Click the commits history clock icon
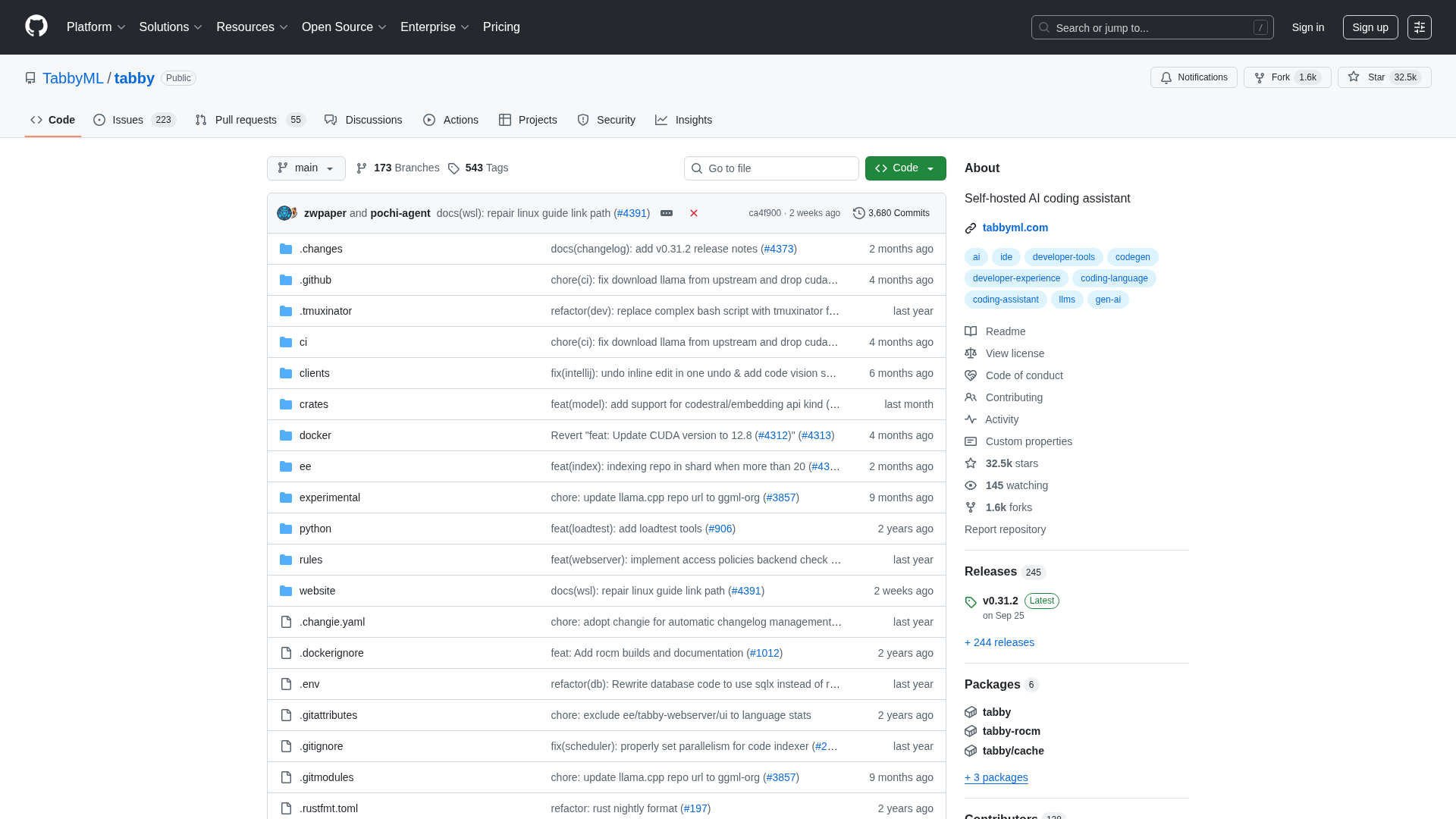The height and width of the screenshot is (819, 1456). (x=858, y=213)
